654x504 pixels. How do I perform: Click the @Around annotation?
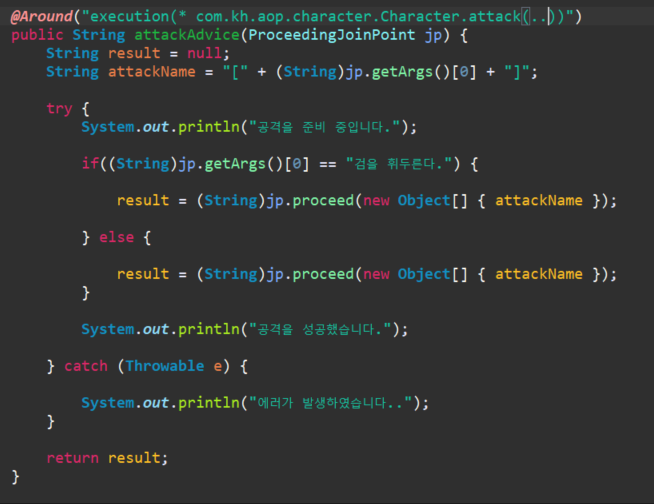(x=42, y=17)
